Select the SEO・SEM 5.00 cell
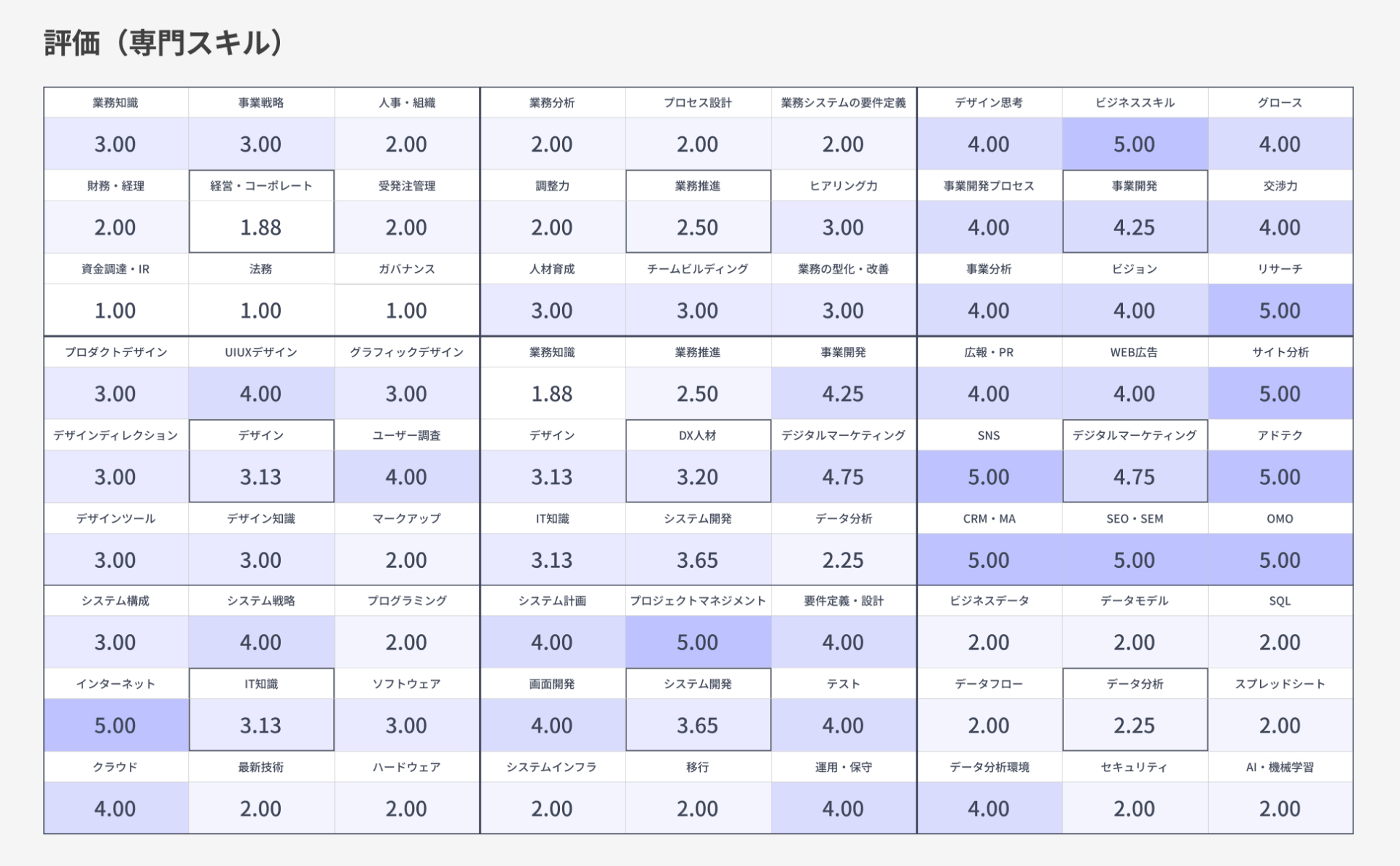1400x866 pixels. click(1135, 560)
